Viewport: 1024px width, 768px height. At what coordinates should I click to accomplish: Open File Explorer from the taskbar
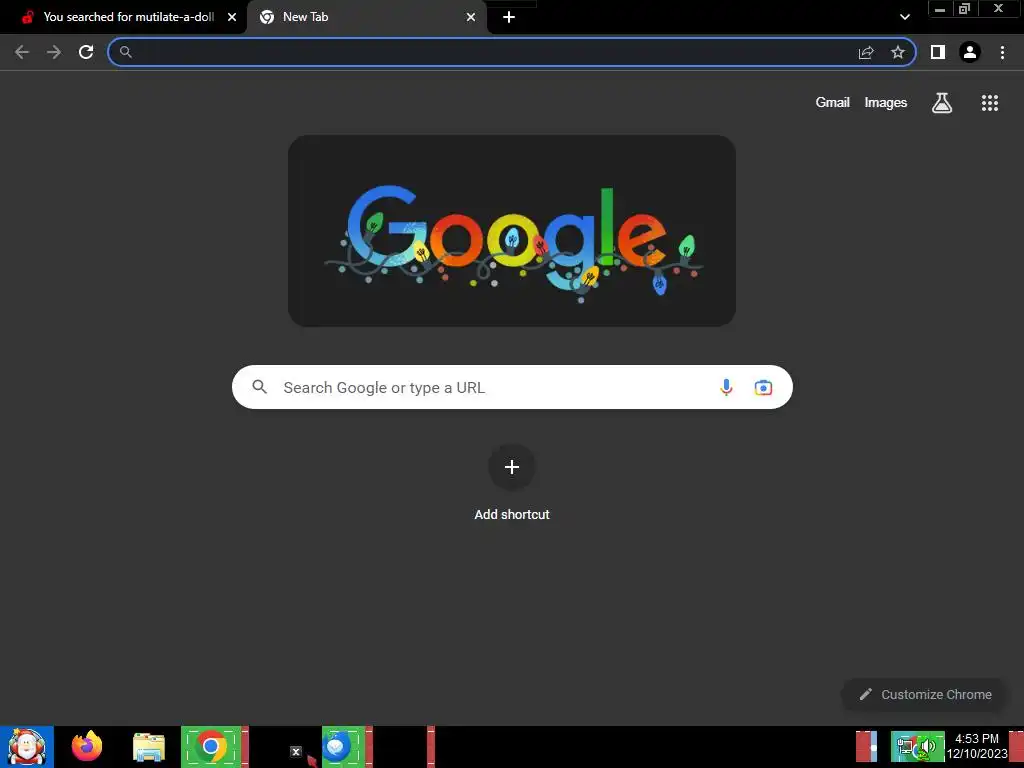pos(149,747)
